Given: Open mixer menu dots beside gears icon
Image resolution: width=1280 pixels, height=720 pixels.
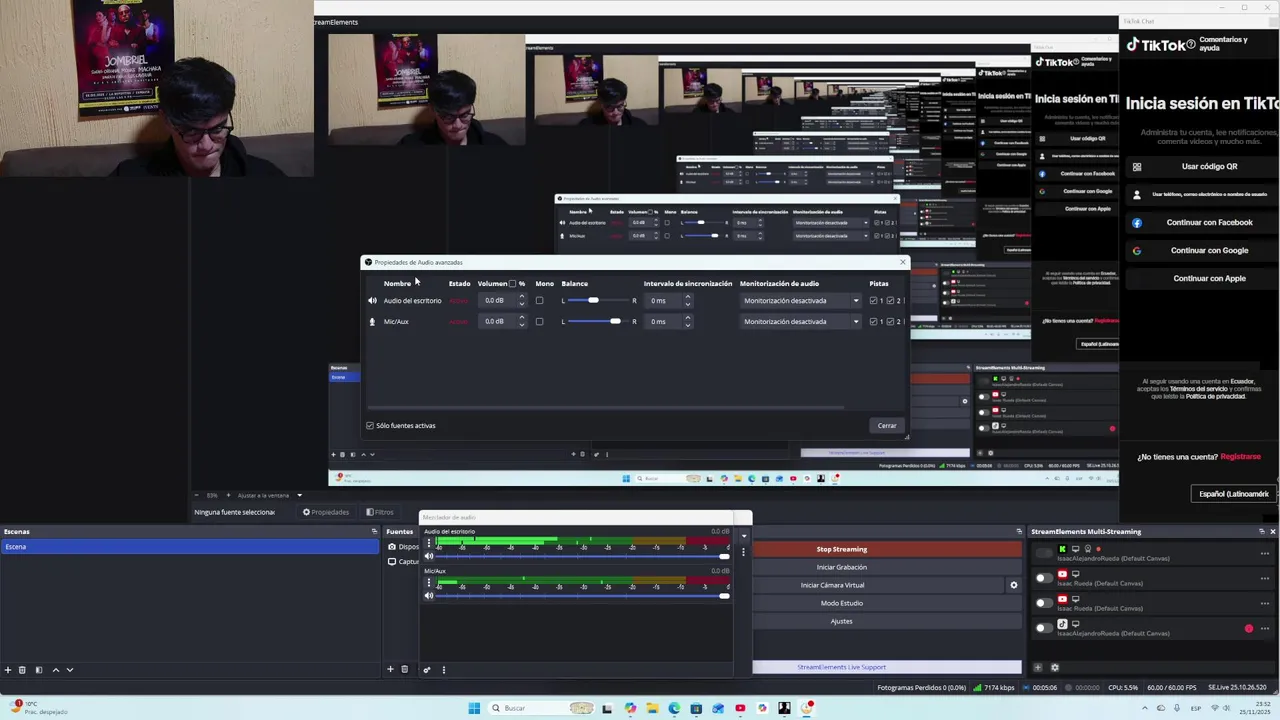Looking at the screenshot, I should click(444, 670).
